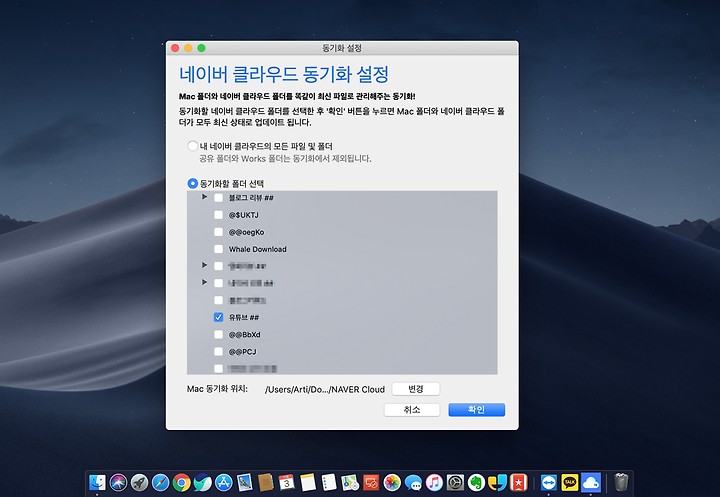This screenshot has height=497, width=720.
Task: Open the brown Contacts book icon
Action: (266, 483)
